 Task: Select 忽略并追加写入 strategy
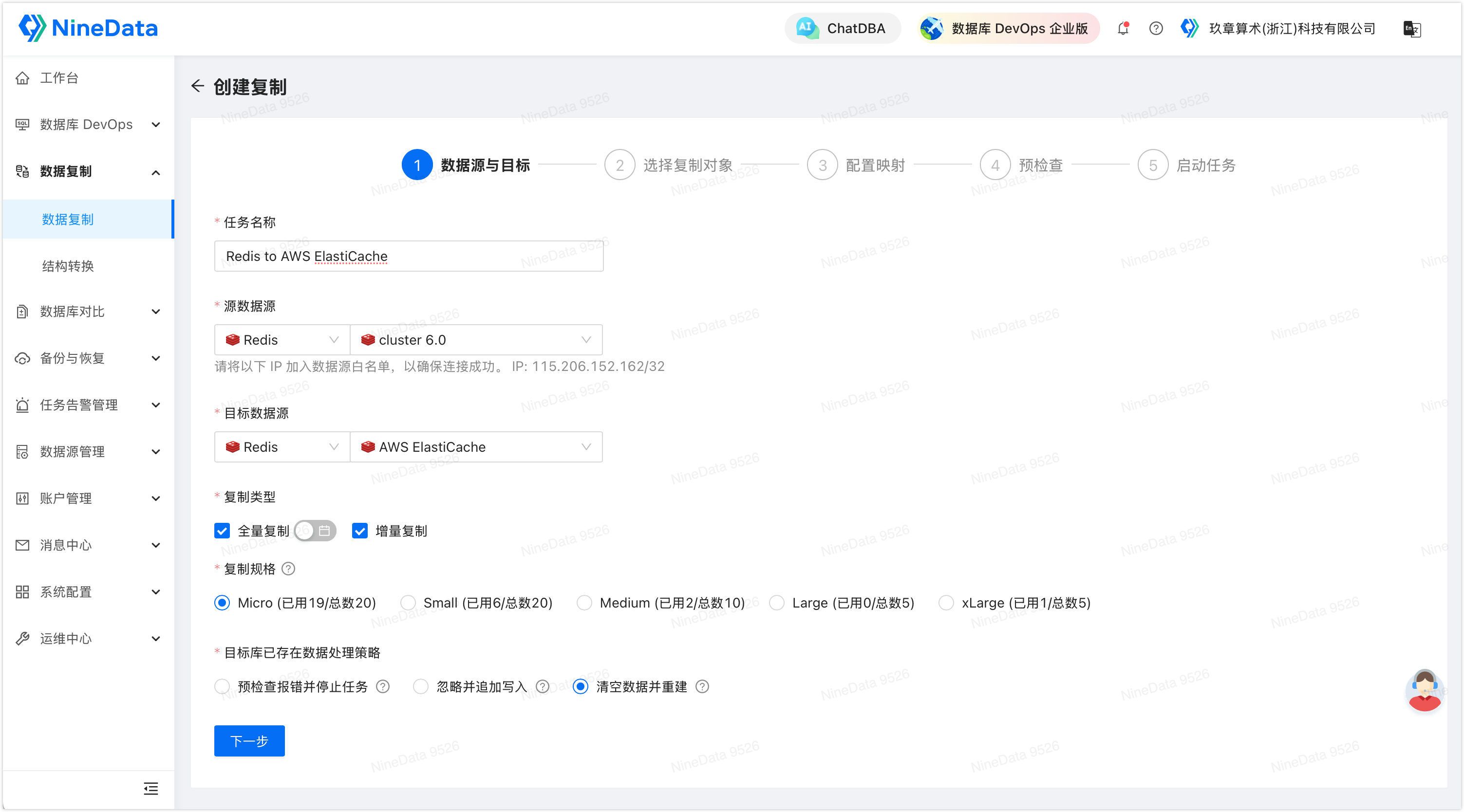pos(421,686)
